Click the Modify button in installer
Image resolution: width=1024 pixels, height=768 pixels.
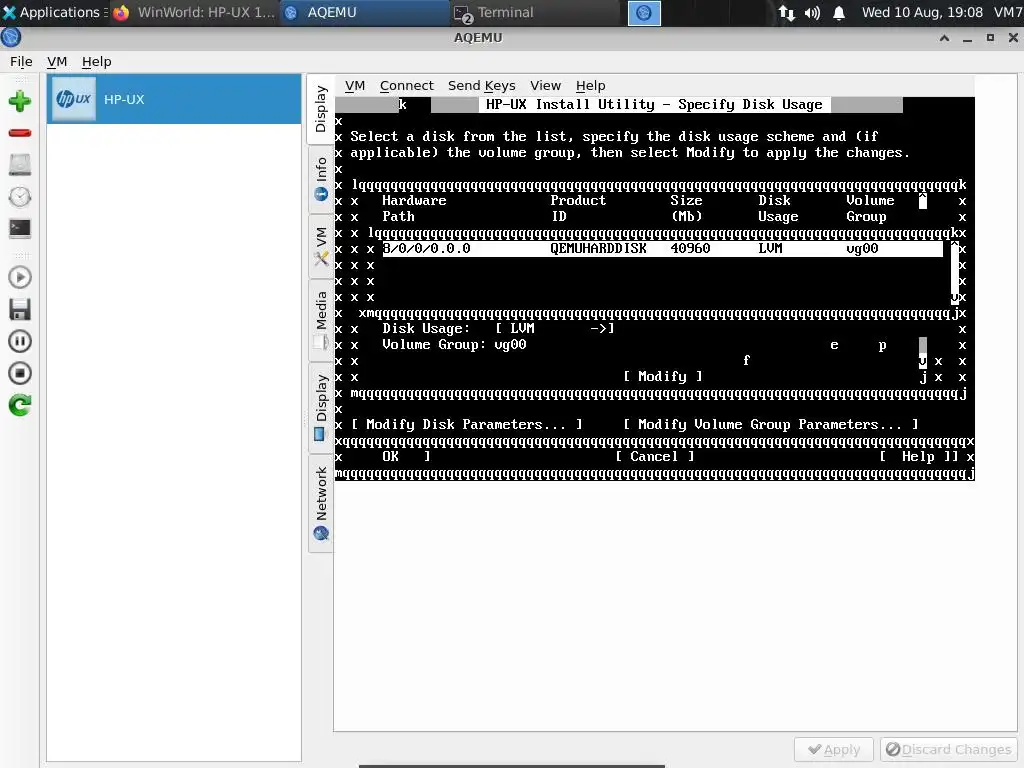(662, 377)
